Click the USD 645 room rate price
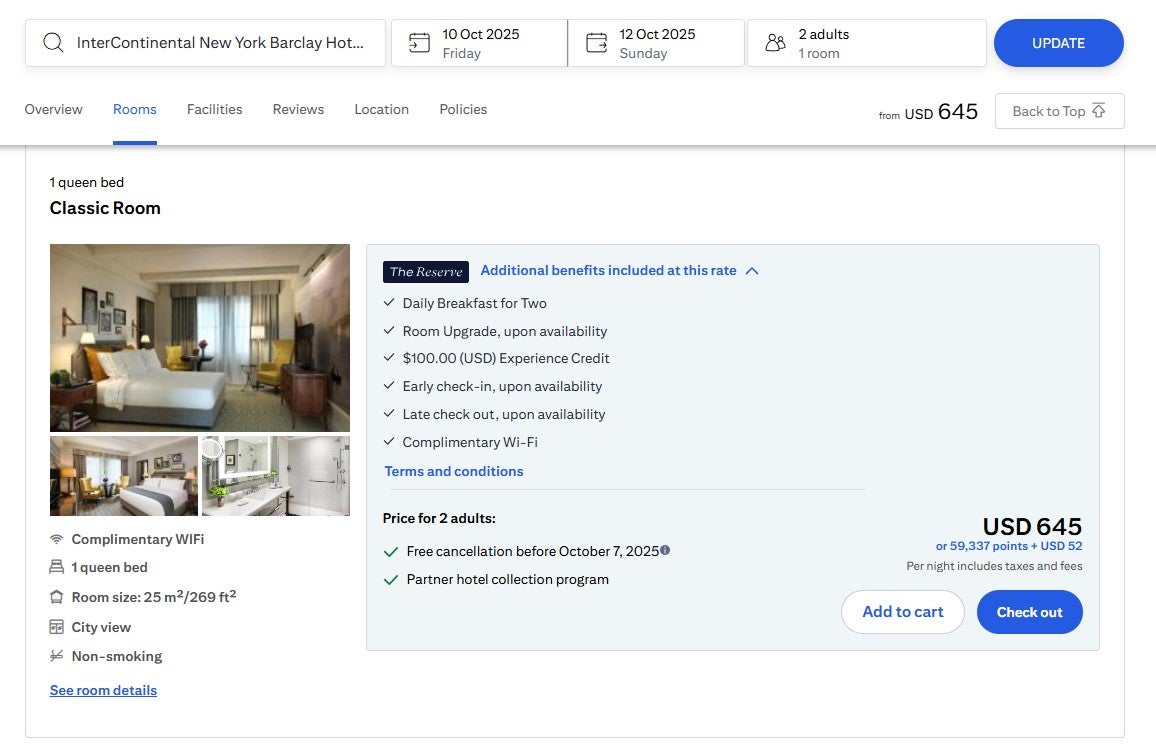The height and width of the screenshot is (751, 1156). coord(1032,526)
